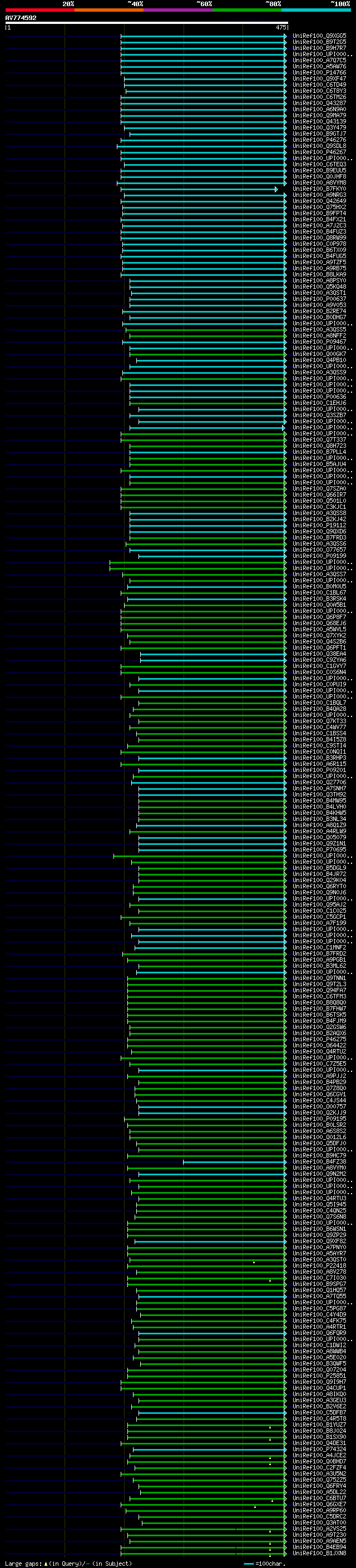Select the UniRef100_A8VYM8 label
Image resolution: width=356 pixels, height=1568 pixels.
(x=319, y=182)
